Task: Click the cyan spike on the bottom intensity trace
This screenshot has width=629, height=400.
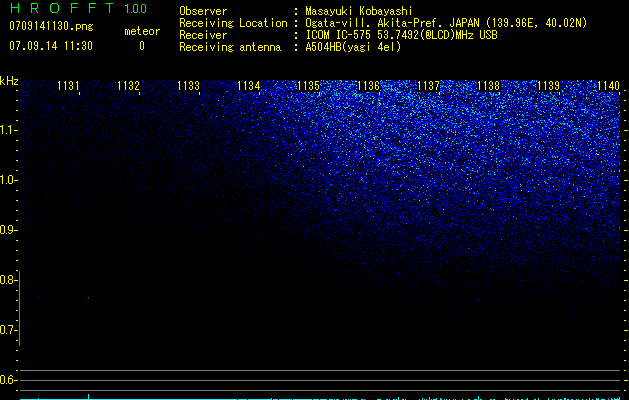Action: click(88, 396)
